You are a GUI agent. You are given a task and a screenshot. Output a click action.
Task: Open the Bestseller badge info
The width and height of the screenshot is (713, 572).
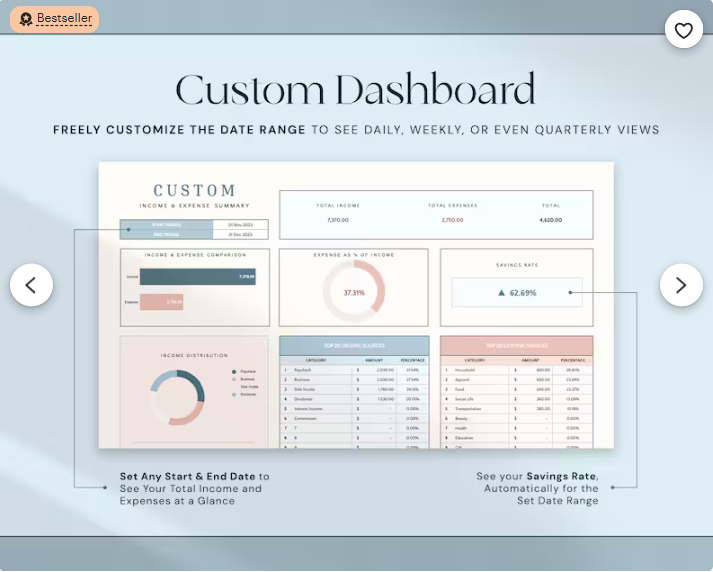[55, 19]
